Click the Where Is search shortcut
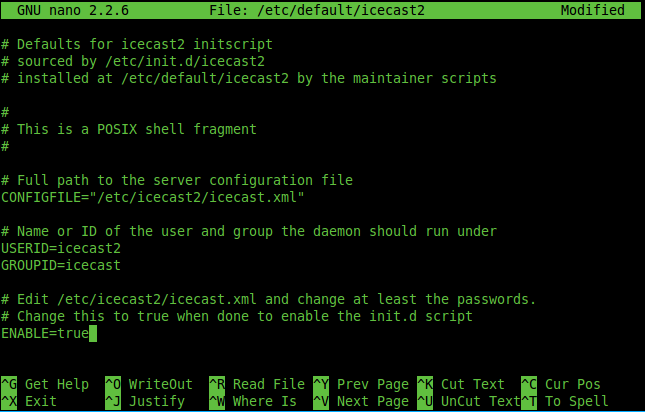645x412 pixels. [x=264, y=401]
